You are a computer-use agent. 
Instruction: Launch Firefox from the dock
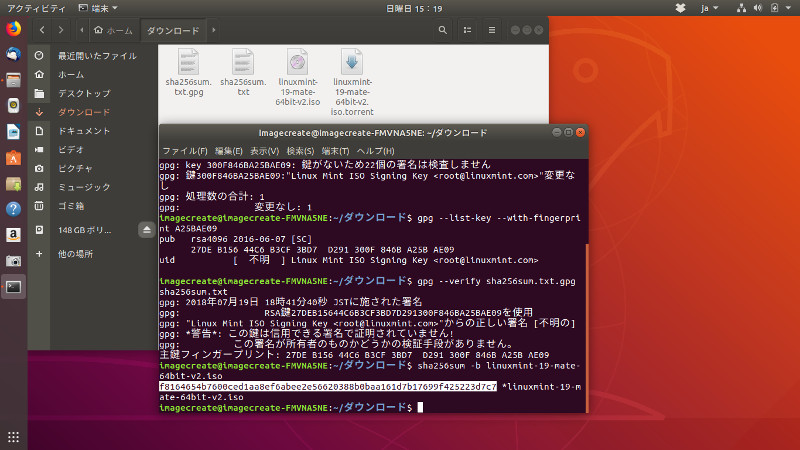click(13, 28)
